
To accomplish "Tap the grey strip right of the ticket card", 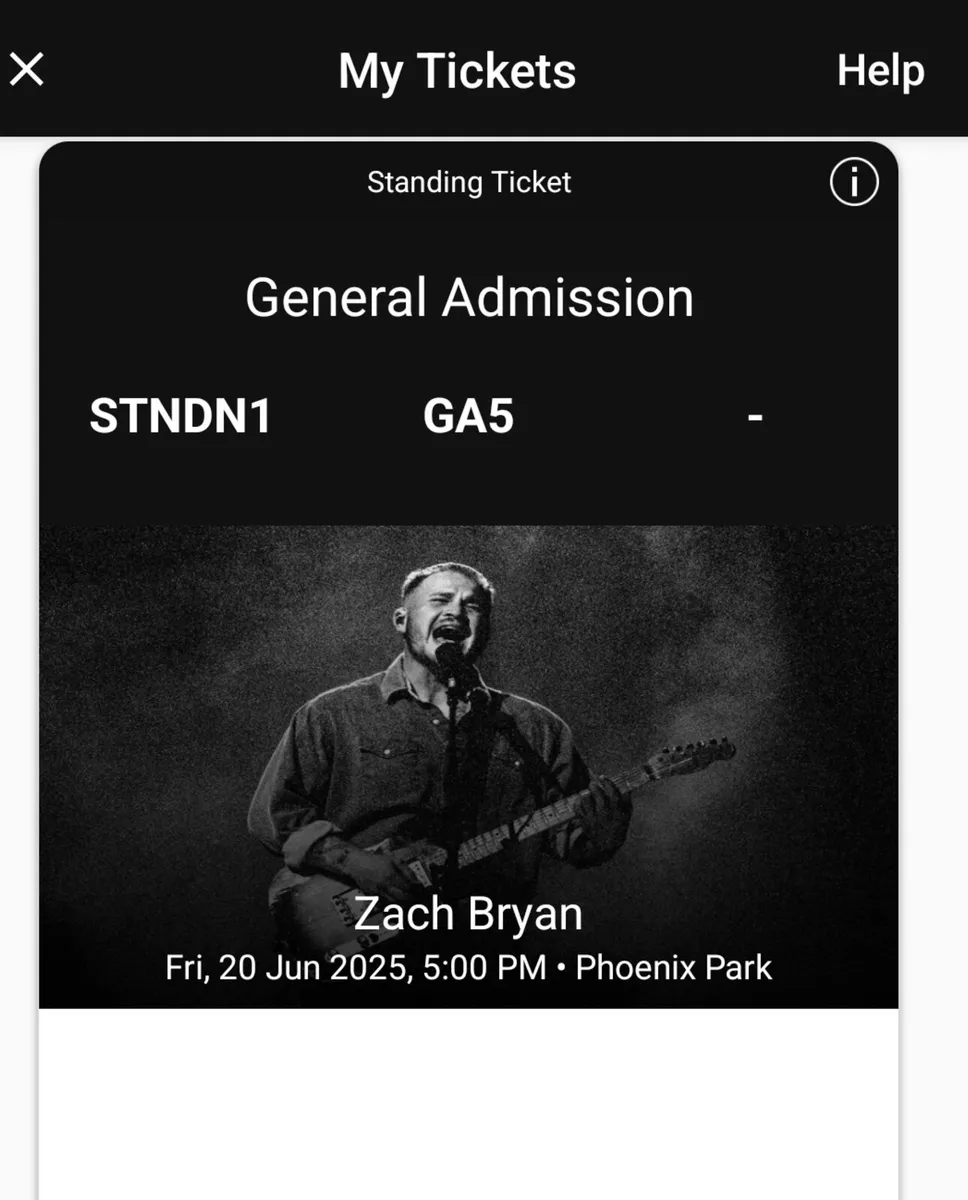I will coord(933,668).
